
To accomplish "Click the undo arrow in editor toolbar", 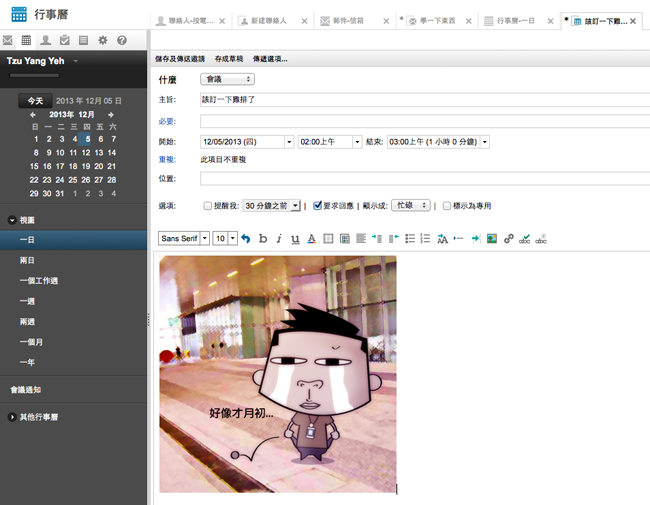I will coord(246,238).
